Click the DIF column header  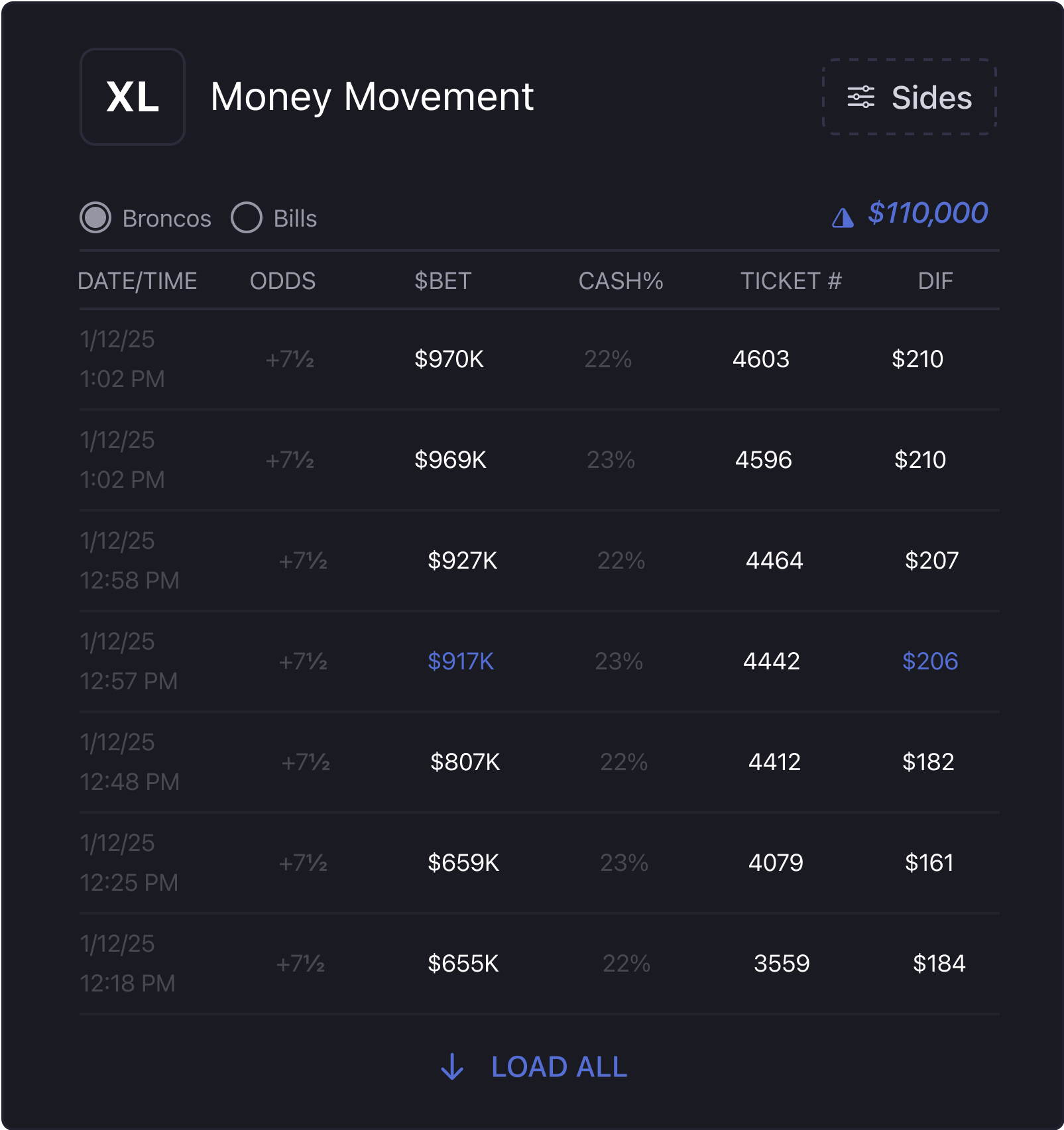[x=935, y=281]
